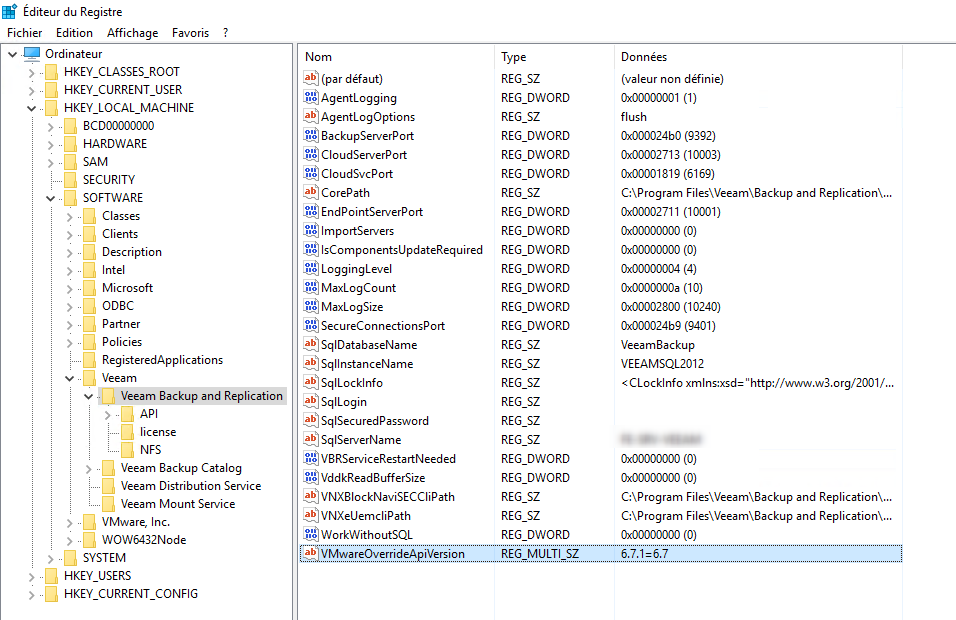
Task: Open the ? help menu
Action: click(x=226, y=33)
